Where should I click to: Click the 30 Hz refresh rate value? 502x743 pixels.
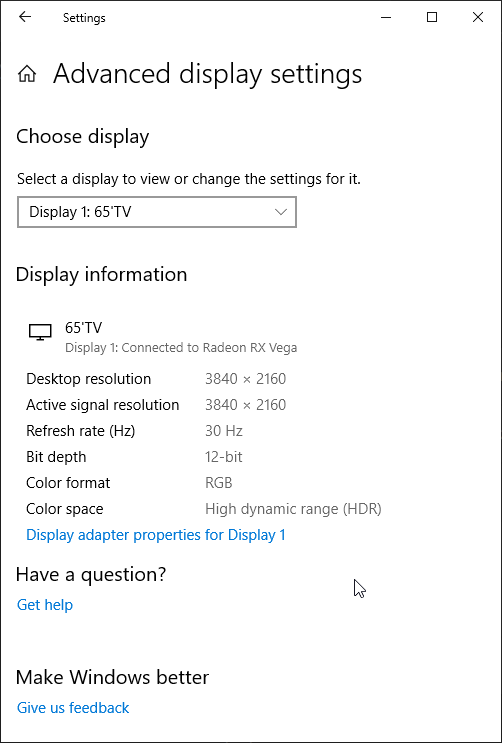click(x=224, y=431)
